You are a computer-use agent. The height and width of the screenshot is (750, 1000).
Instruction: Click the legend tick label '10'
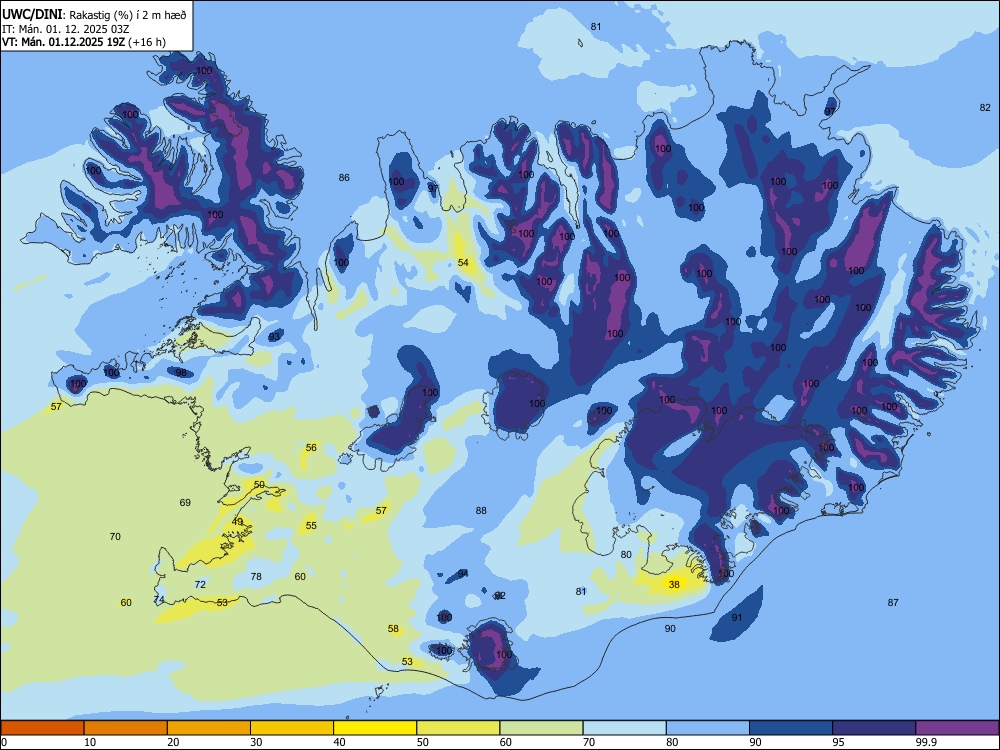(91, 742)
